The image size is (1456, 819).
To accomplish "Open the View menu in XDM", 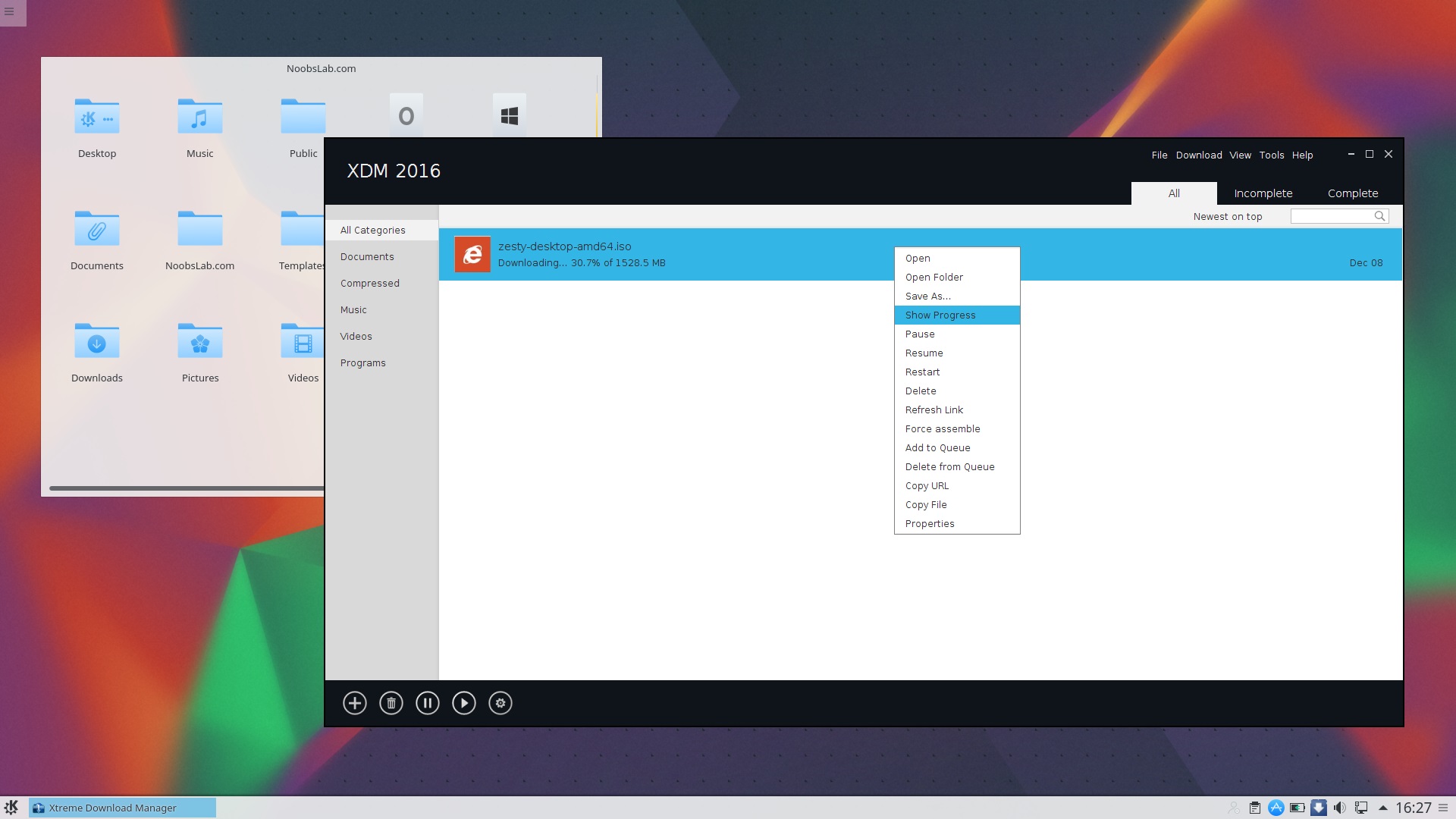I will click(1241, 155).
